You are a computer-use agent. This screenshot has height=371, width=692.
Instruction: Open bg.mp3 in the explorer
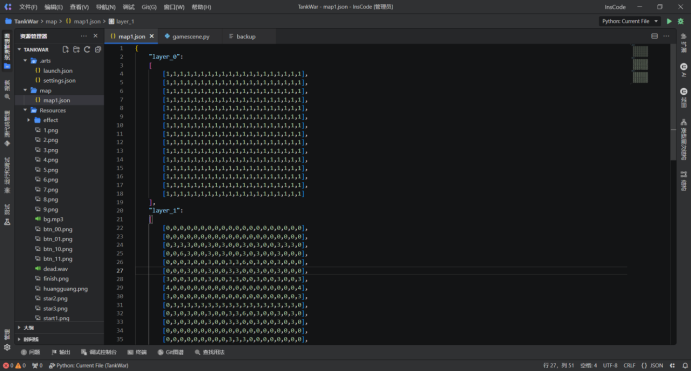tap(60, 219)
